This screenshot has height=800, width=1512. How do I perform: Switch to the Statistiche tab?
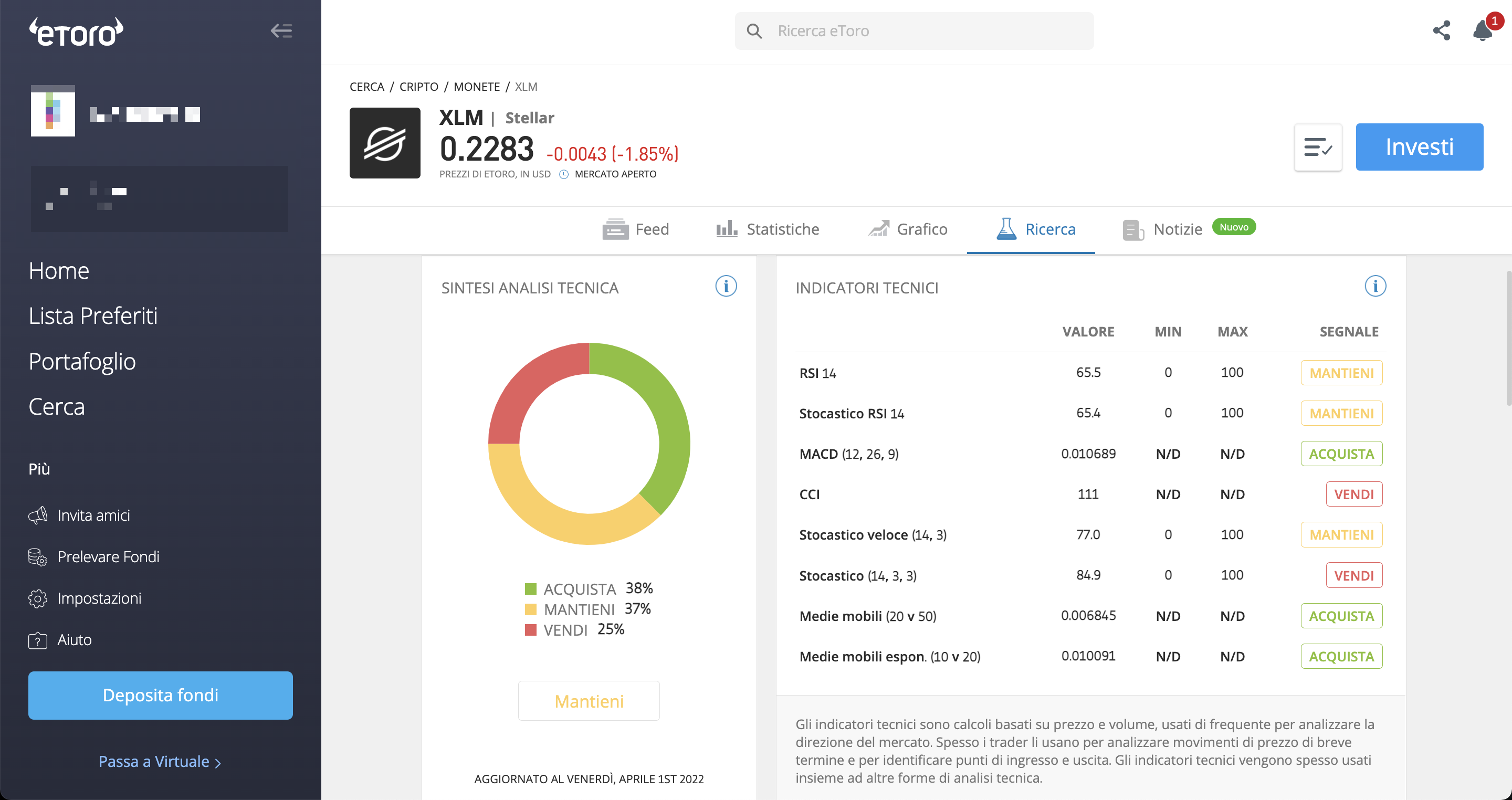[767, 229]
